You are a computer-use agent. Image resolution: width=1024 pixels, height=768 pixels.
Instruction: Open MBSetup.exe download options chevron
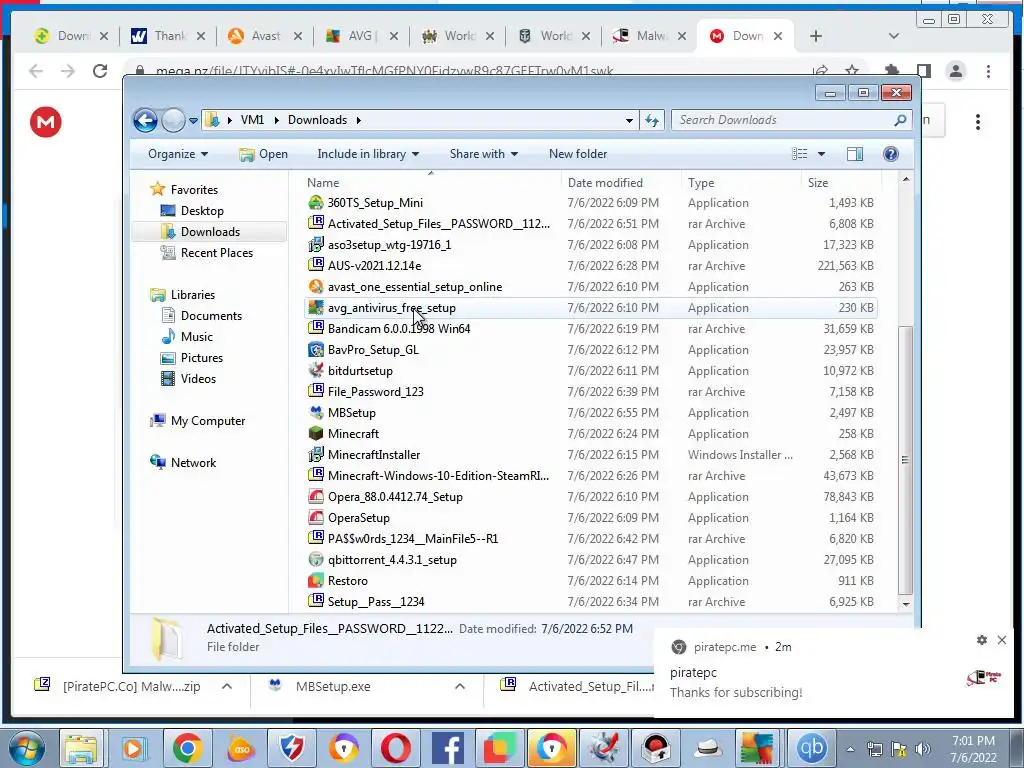point(460,686)
